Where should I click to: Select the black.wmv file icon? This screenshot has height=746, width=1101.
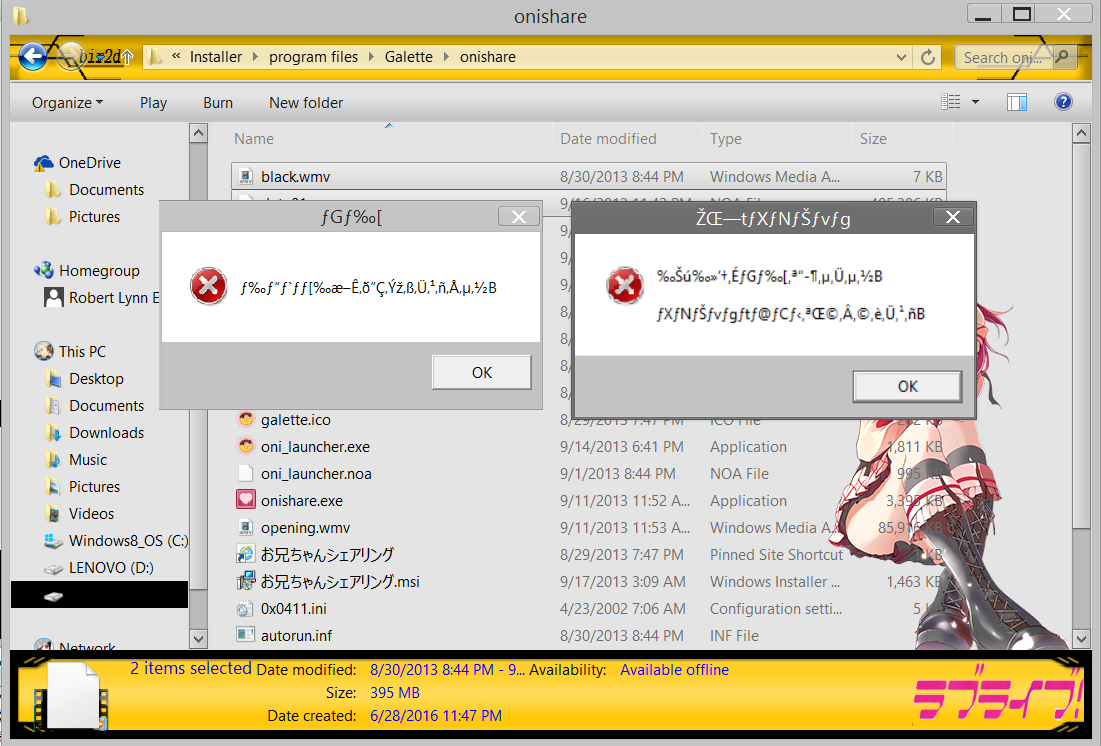point(245,177)
